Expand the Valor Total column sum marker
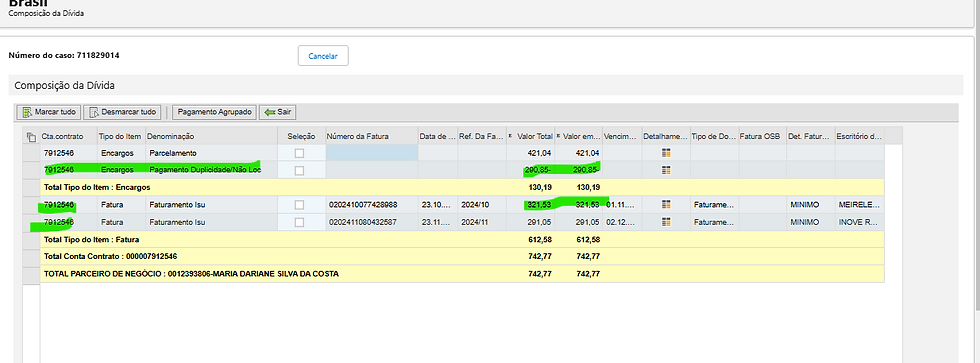 click(x=511, y=136)
